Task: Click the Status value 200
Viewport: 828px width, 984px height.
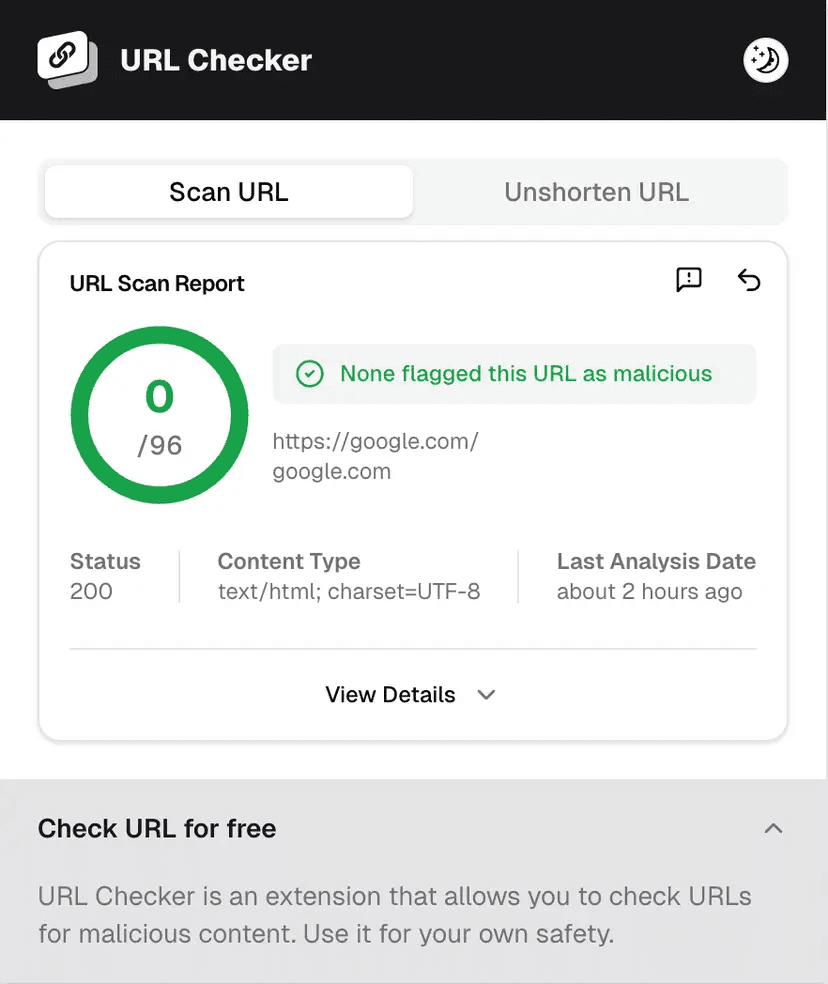Action: (x=91, y=591)
